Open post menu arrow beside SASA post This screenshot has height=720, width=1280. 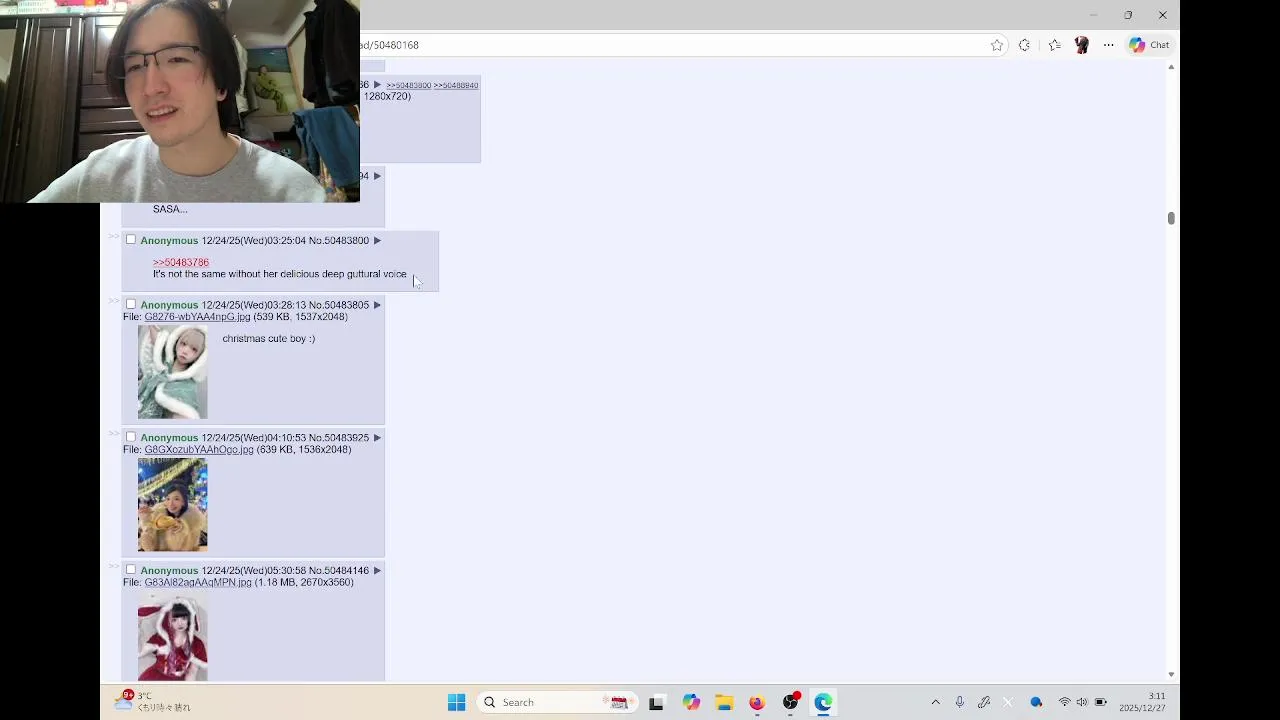pos(377,176)
